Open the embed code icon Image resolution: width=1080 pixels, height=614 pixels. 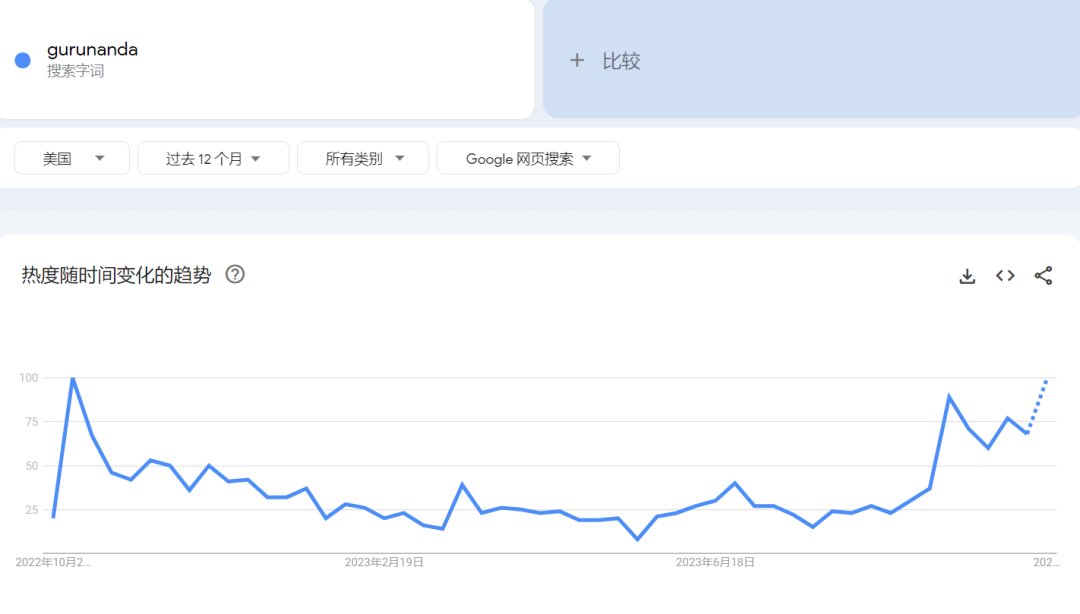(x=1005, y=276)
